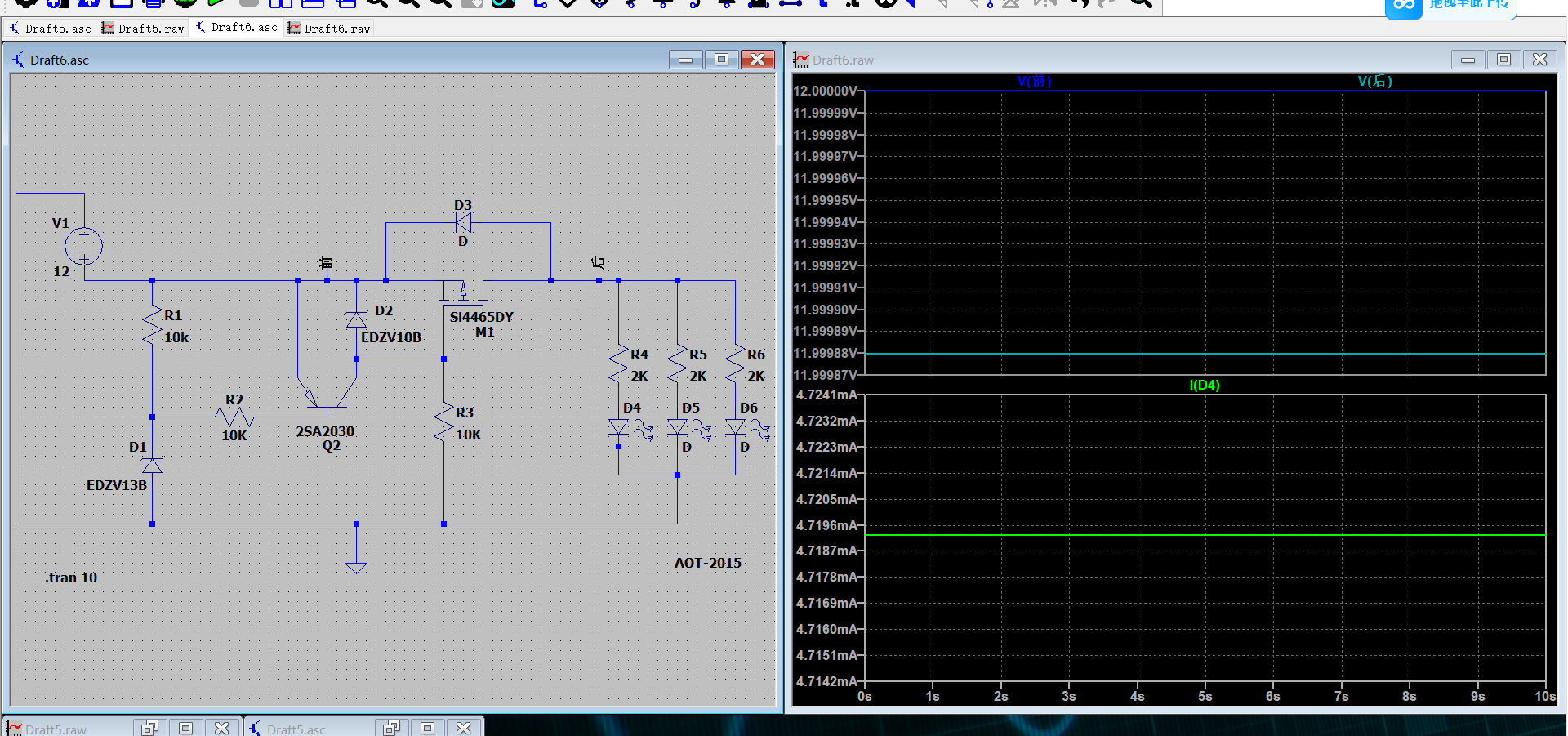
Task: Click the 4.7142mA axis label
Action: (827, 681)
